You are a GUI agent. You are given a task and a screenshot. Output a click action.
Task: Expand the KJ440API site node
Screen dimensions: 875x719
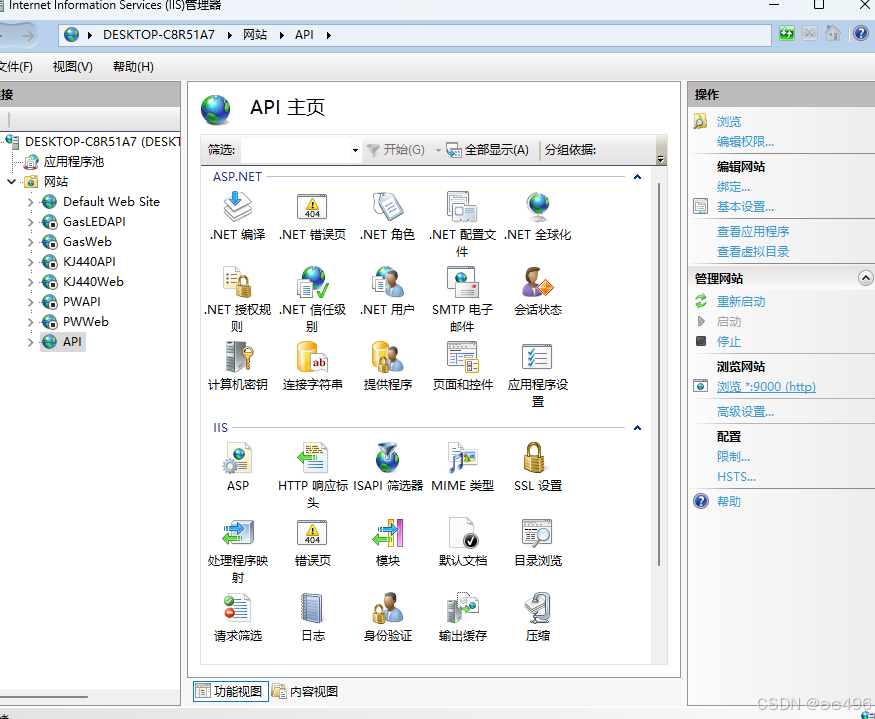31,262
